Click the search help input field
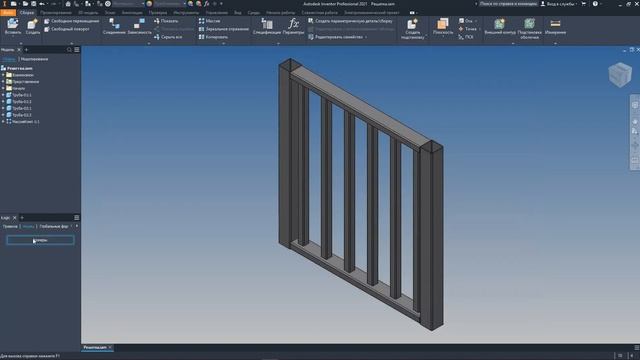Viewport: 640px width, 360px height. click(x=508, y=4)
